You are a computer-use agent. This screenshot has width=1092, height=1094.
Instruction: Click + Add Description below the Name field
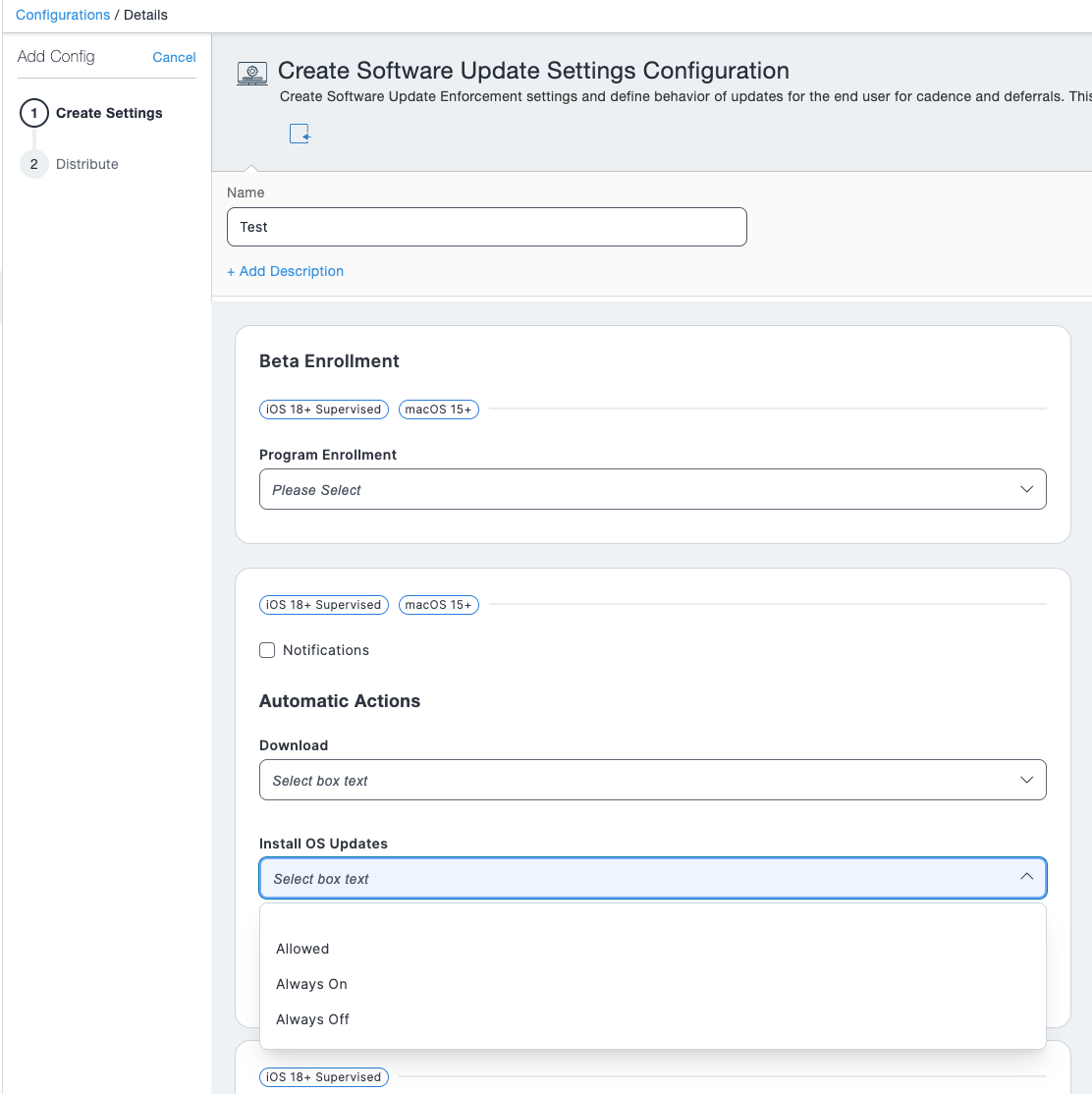pos(285,271)
